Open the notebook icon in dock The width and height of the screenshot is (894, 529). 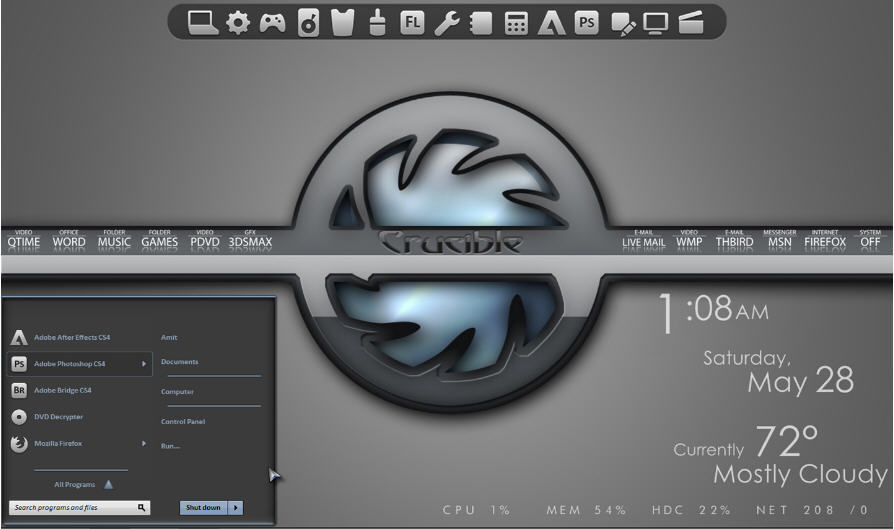(x=481, y=23)
